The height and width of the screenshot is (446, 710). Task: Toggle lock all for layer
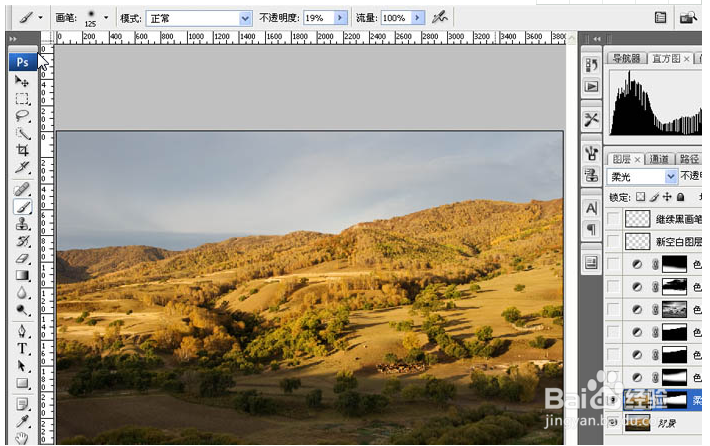click(x=680, y=197)
